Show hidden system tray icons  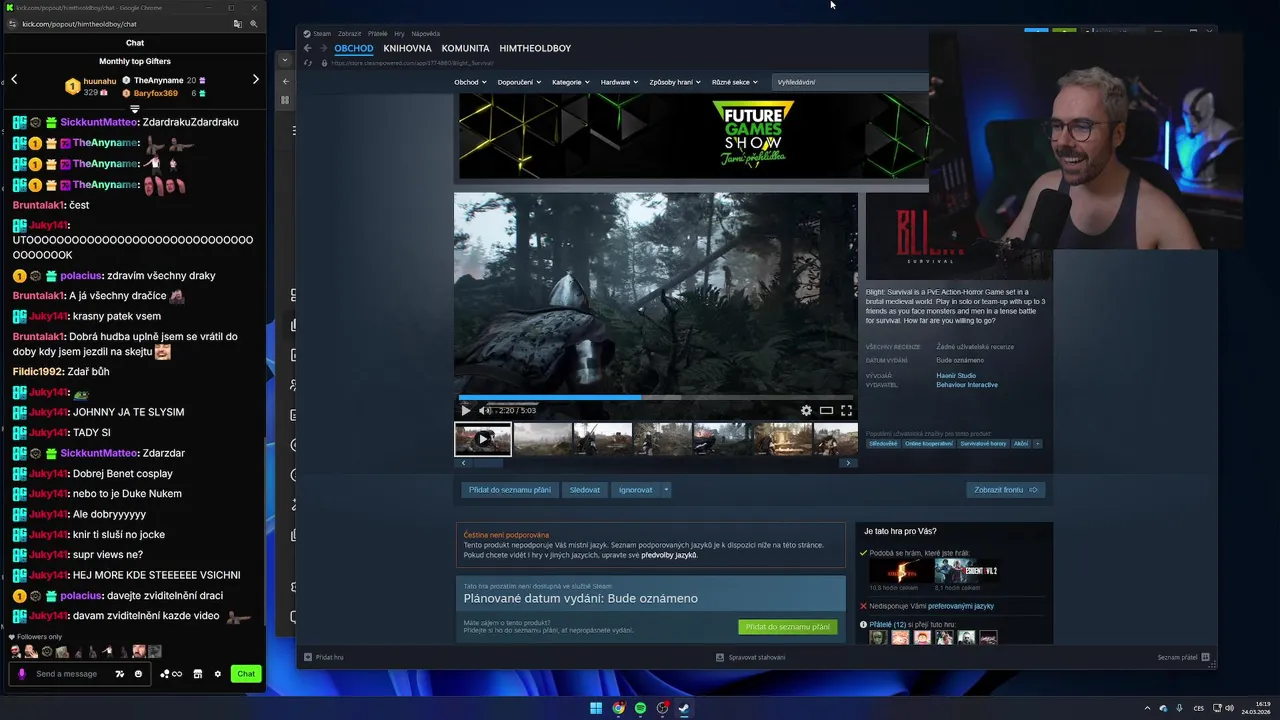[1147, 708]
